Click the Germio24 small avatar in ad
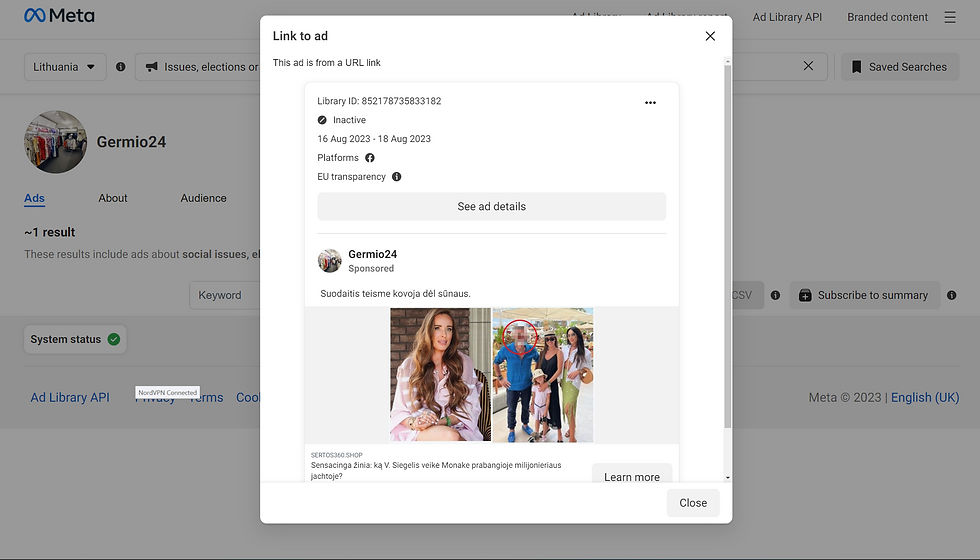The height and width of the screenshot is (560, 980). 329,261
